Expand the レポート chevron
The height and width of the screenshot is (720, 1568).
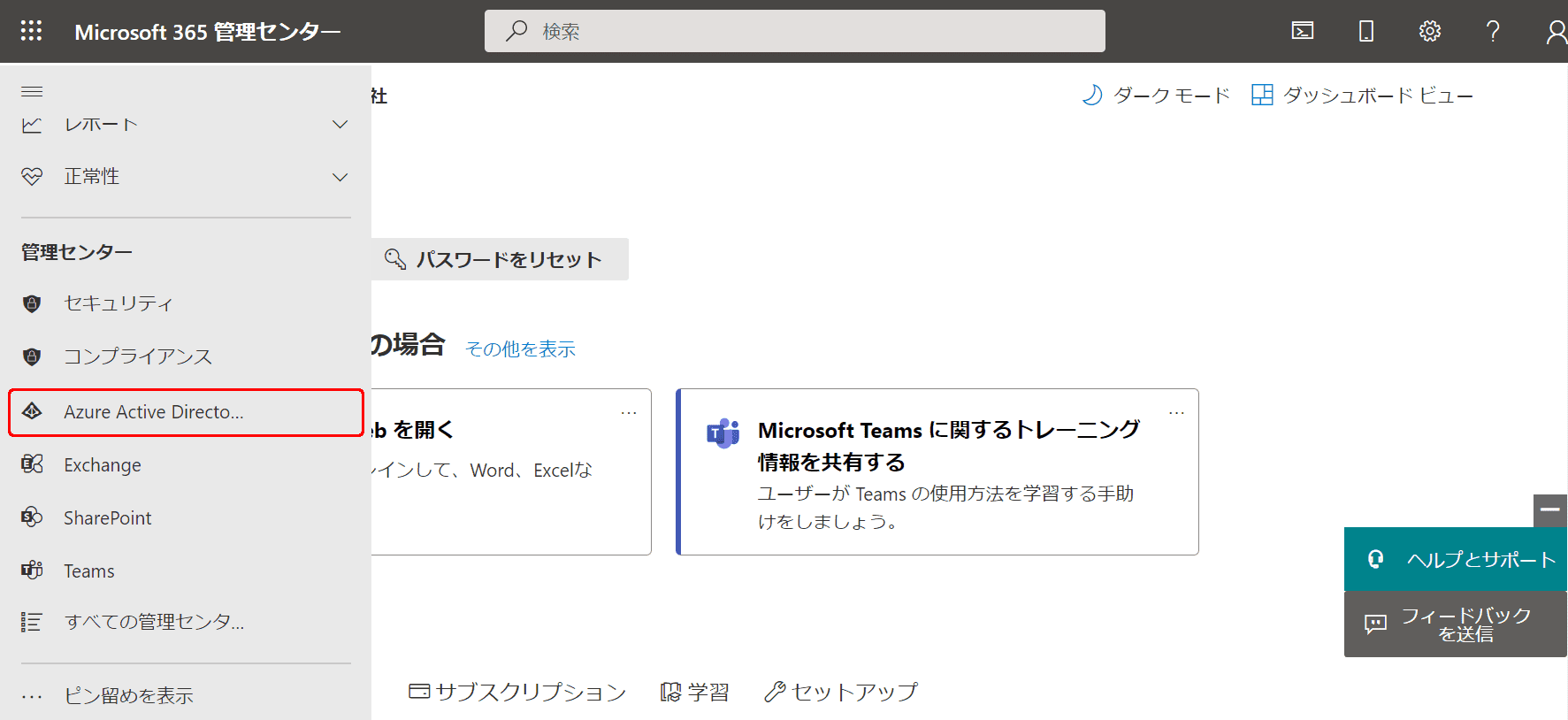340,125
